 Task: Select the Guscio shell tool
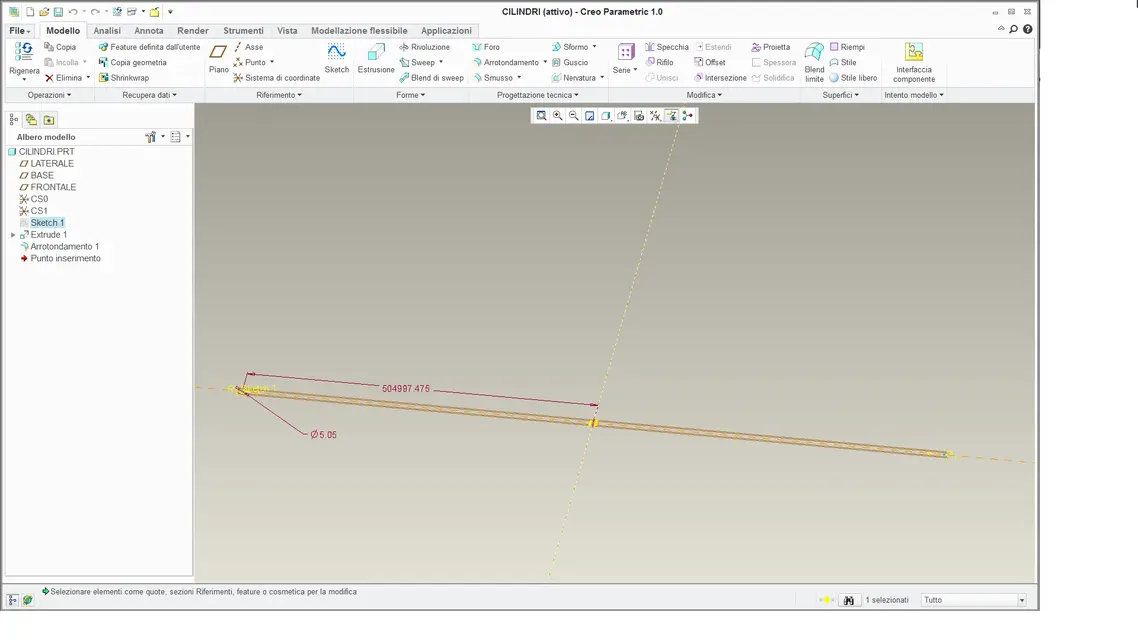point(570,62)
